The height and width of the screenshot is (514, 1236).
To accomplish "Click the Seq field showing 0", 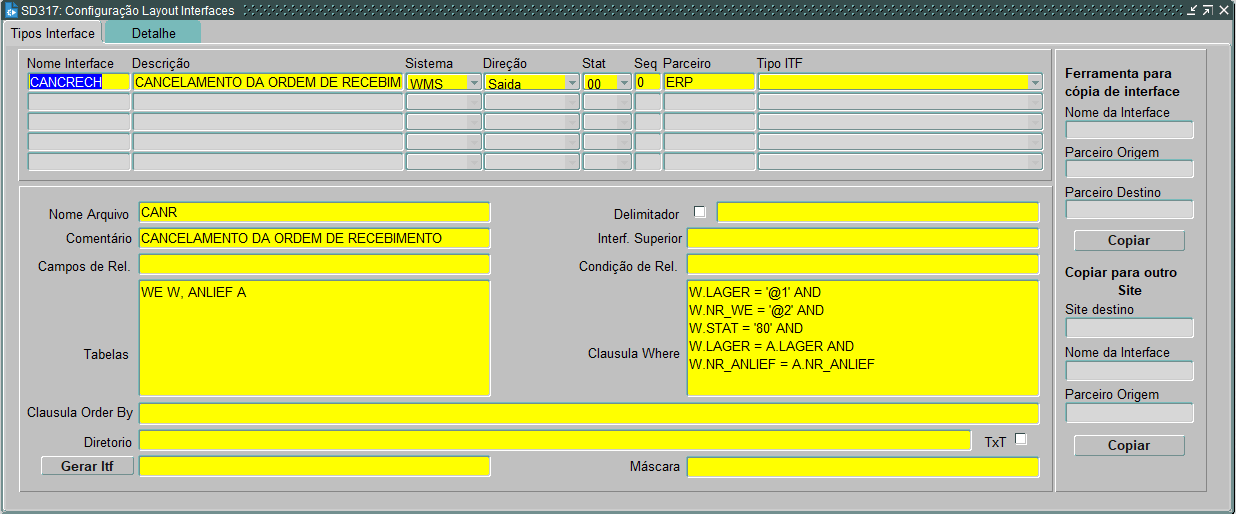I will (648, 82).
